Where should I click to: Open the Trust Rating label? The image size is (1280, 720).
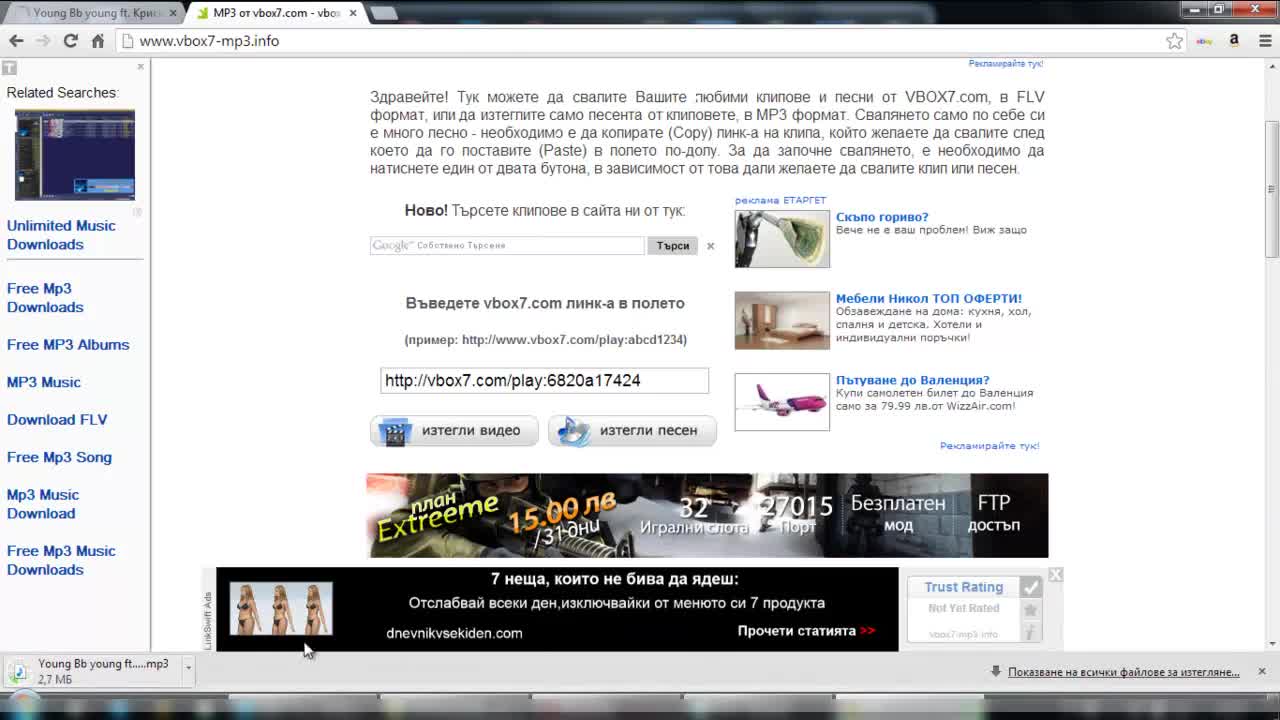(x=963, y=587)
